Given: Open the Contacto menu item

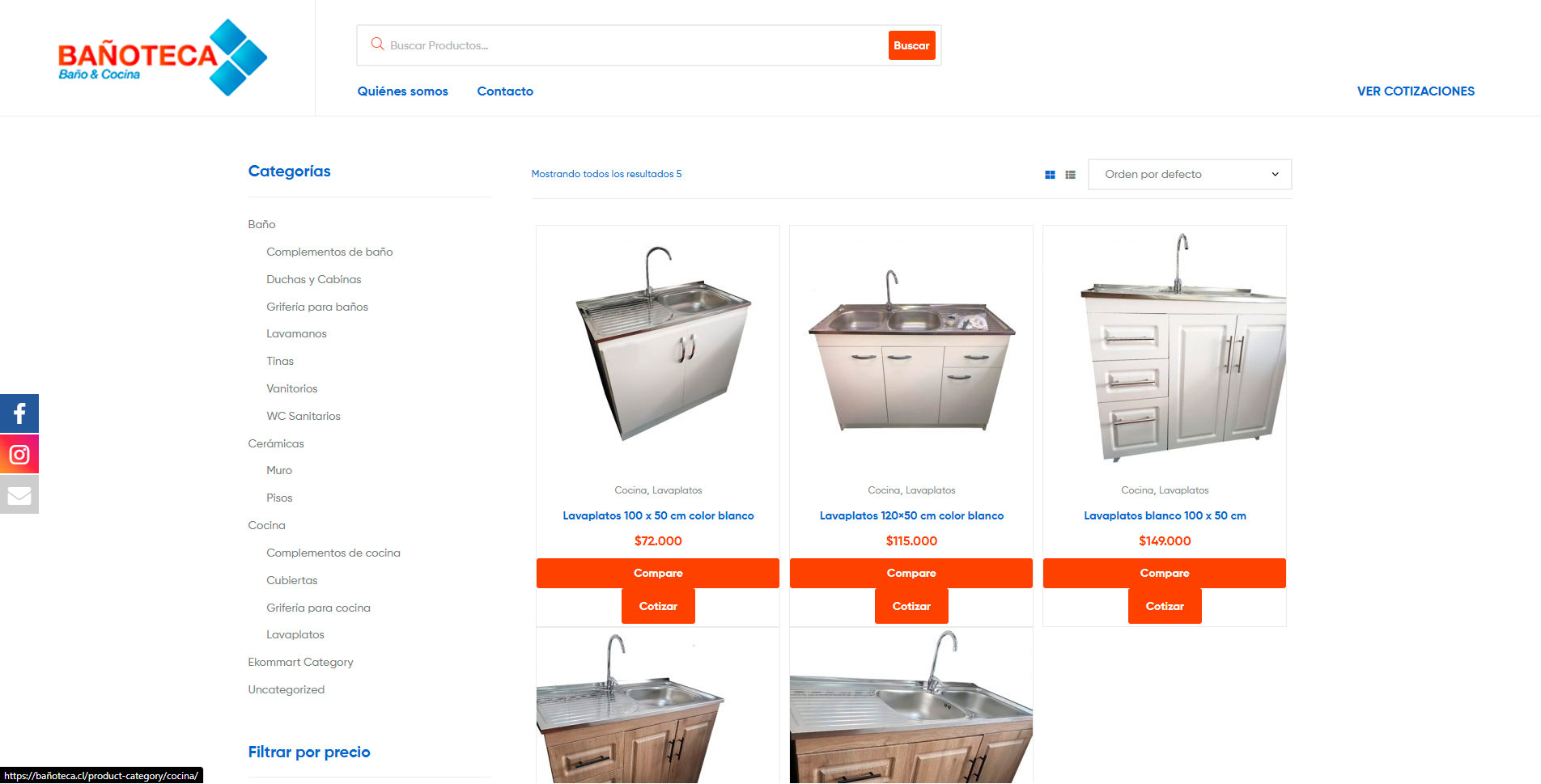Looking at the screenshot, I should point(505,91).
